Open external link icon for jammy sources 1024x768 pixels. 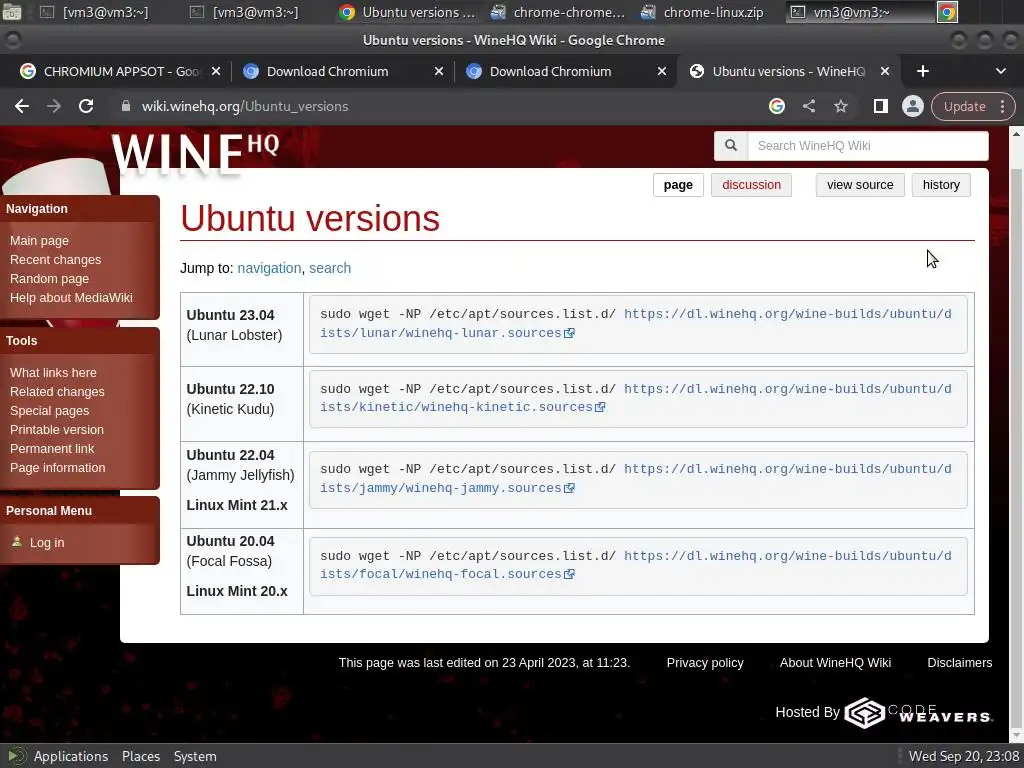569,488
